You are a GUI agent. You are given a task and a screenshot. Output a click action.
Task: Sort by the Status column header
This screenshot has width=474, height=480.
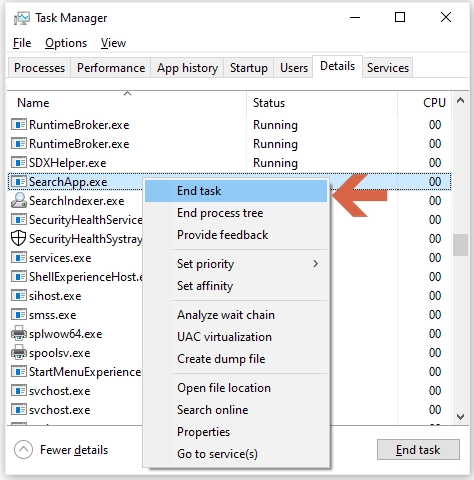tap(322, 103)
